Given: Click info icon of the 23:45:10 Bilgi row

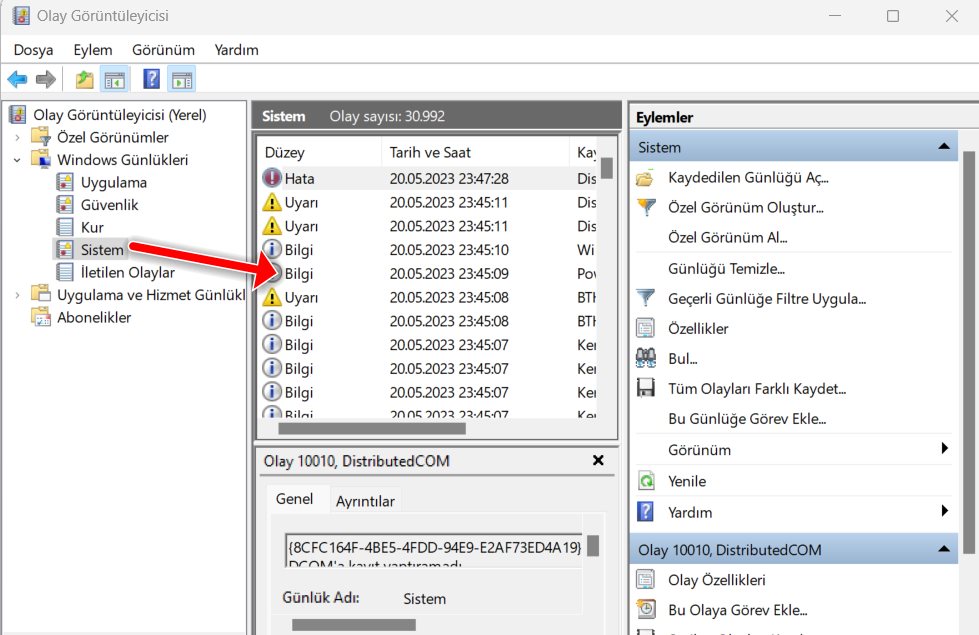Looking at the screenshot, I should (272, 249).
